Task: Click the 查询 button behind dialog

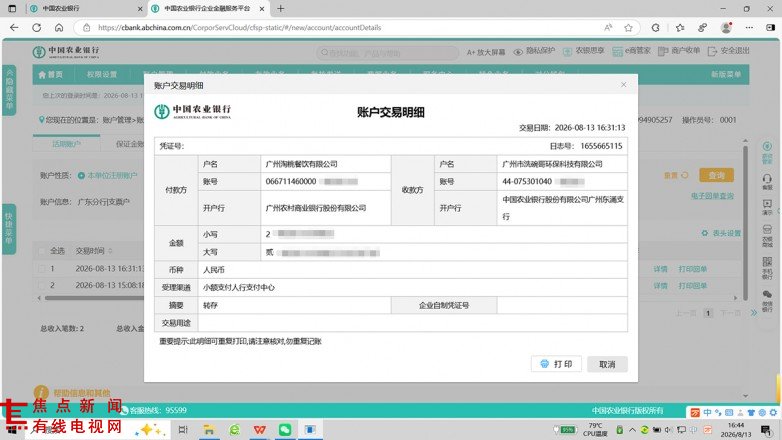Action: [716, 175]
